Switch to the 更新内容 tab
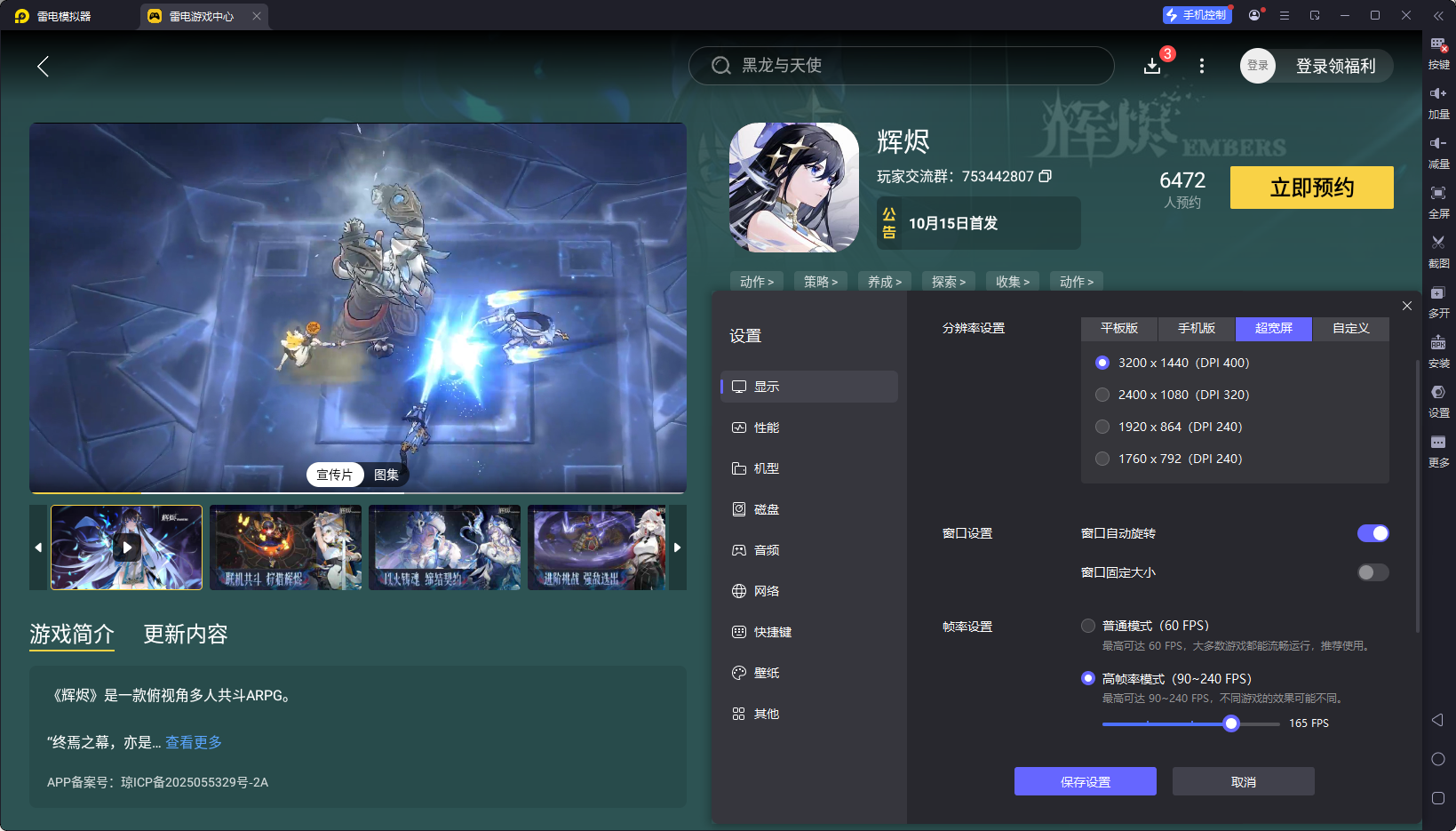 (186, 634)
